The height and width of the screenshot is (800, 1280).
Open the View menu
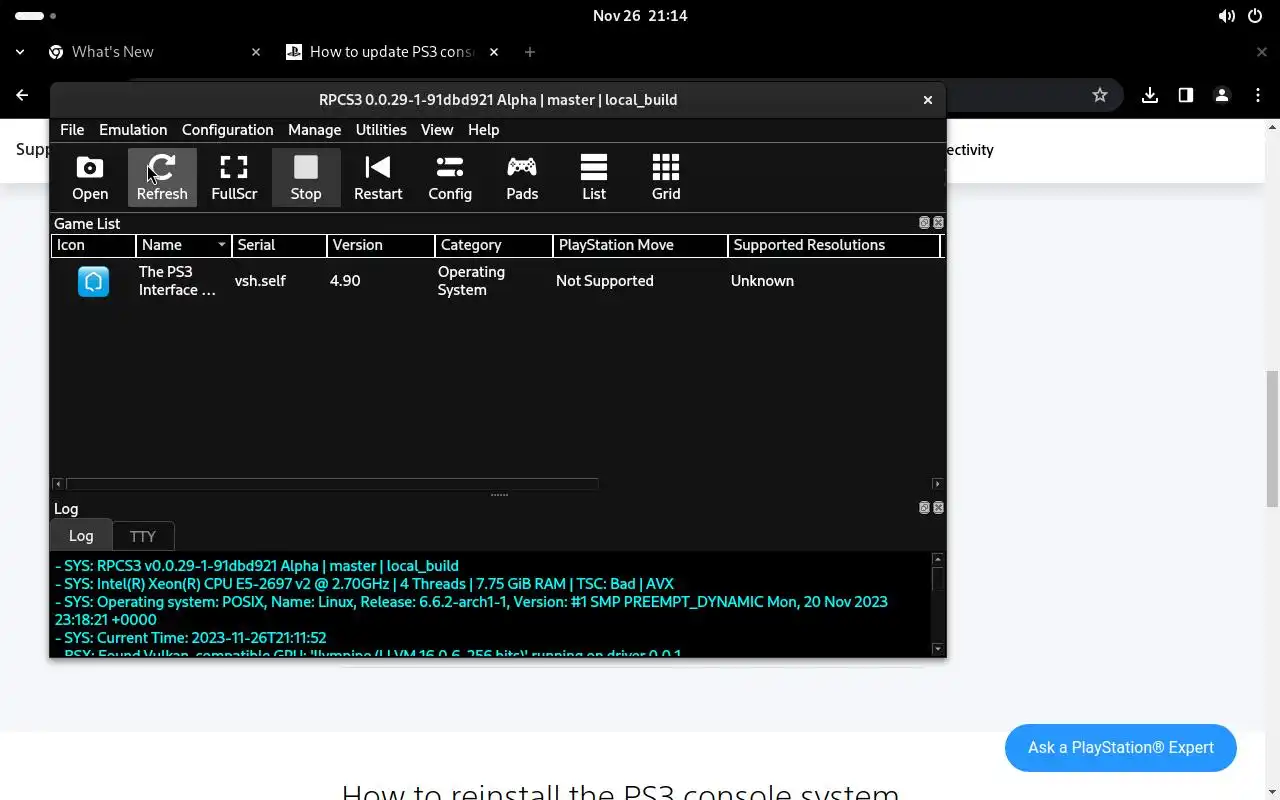[437, 130]
